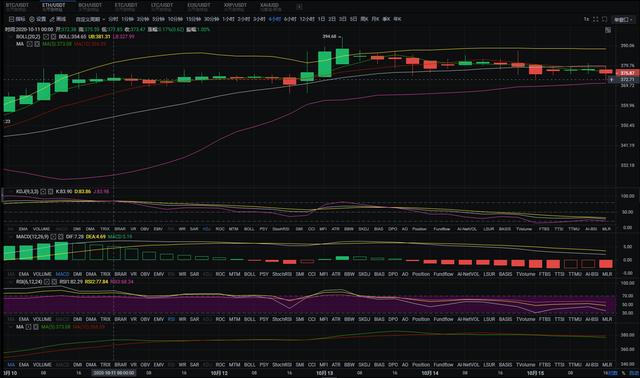Viewport: 640px width, 378px height.
Task: Toggle MACD indicator in row below MACD panel
Action: pyautogui.click(x=62, y=274)
